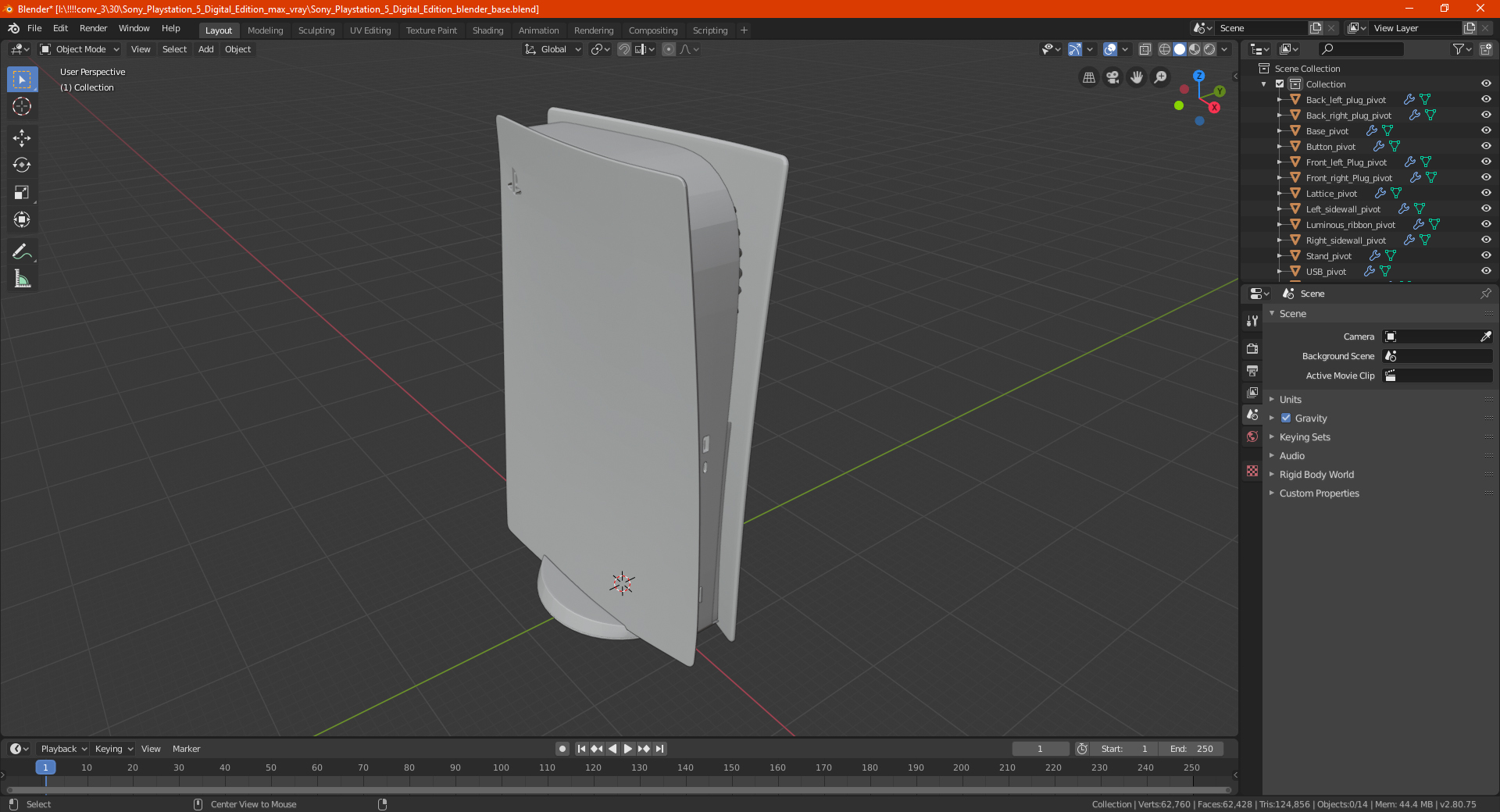Switch to the Modeling workspace tab

click(x=265, y=30)
